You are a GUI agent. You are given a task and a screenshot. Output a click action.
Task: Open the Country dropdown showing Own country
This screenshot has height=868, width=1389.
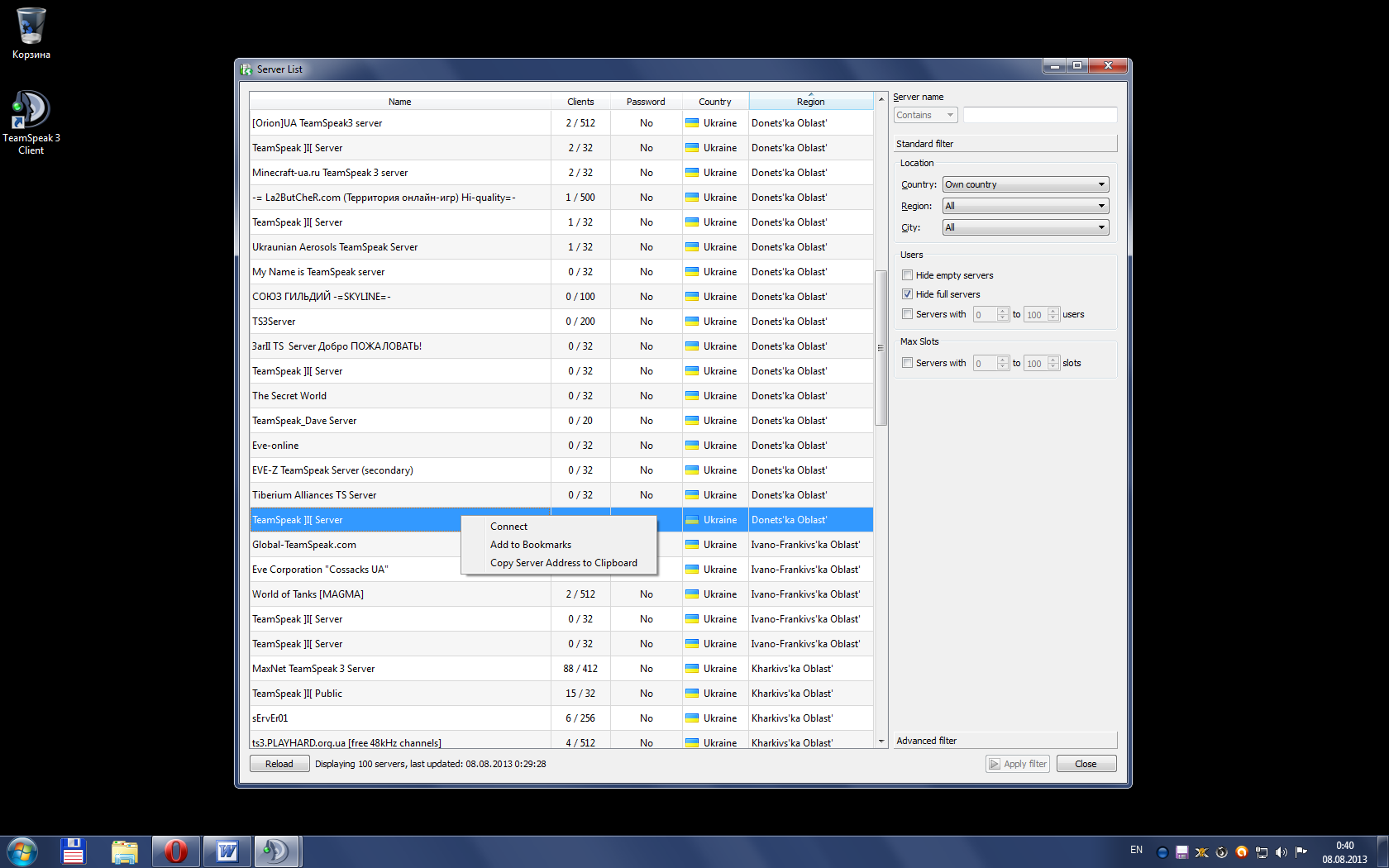pyautogui.click(x=1025, y=184)
